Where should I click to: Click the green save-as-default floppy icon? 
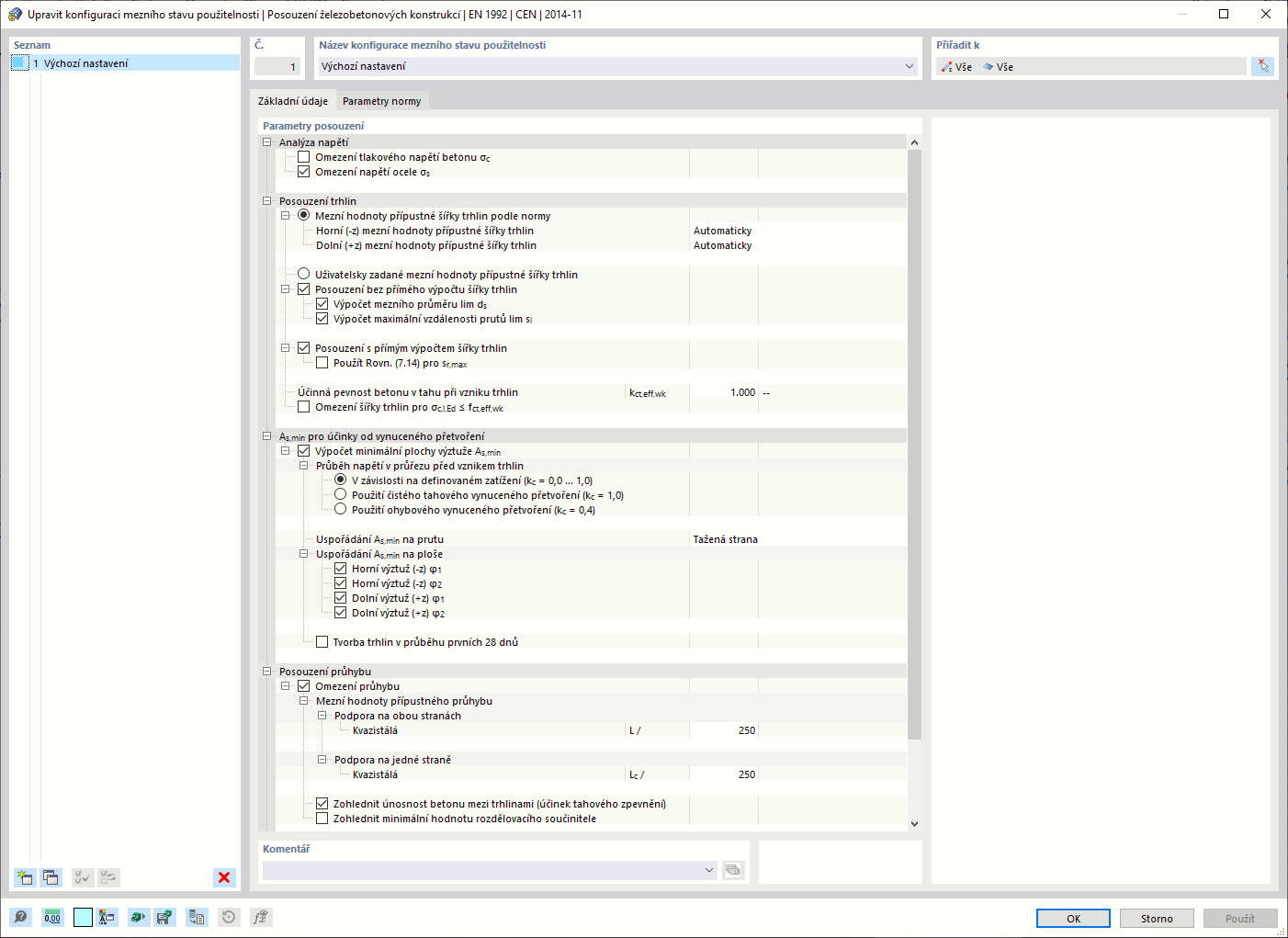pyautogui.click(x=164, y=917)
